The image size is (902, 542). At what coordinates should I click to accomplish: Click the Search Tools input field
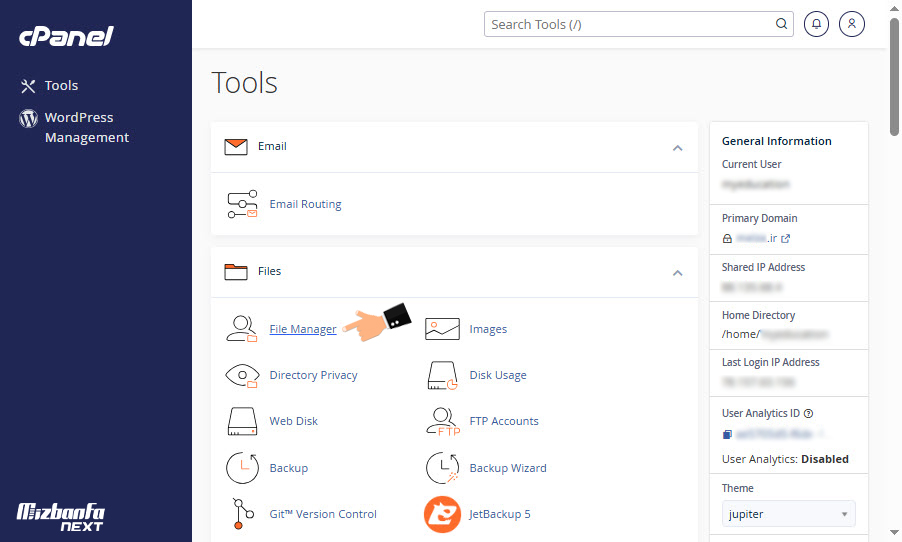pos(630,24)
